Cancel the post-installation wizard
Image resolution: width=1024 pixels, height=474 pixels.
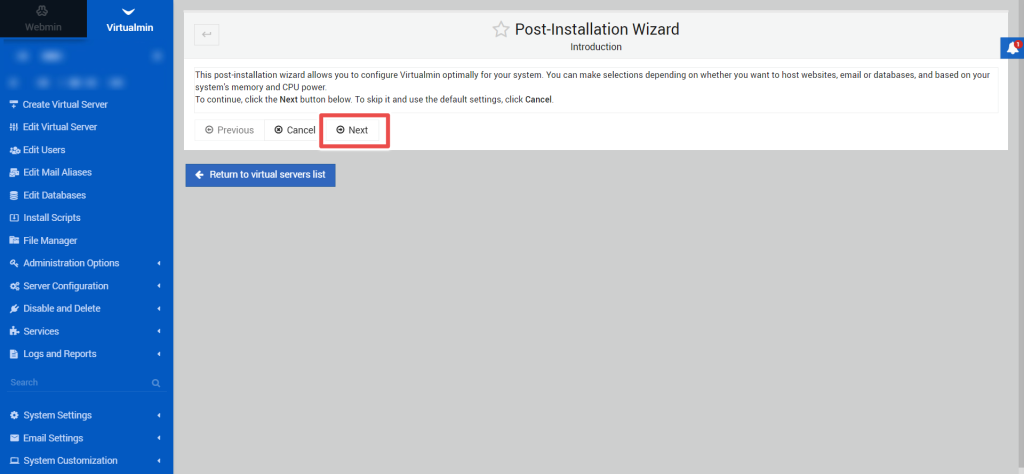294,130
